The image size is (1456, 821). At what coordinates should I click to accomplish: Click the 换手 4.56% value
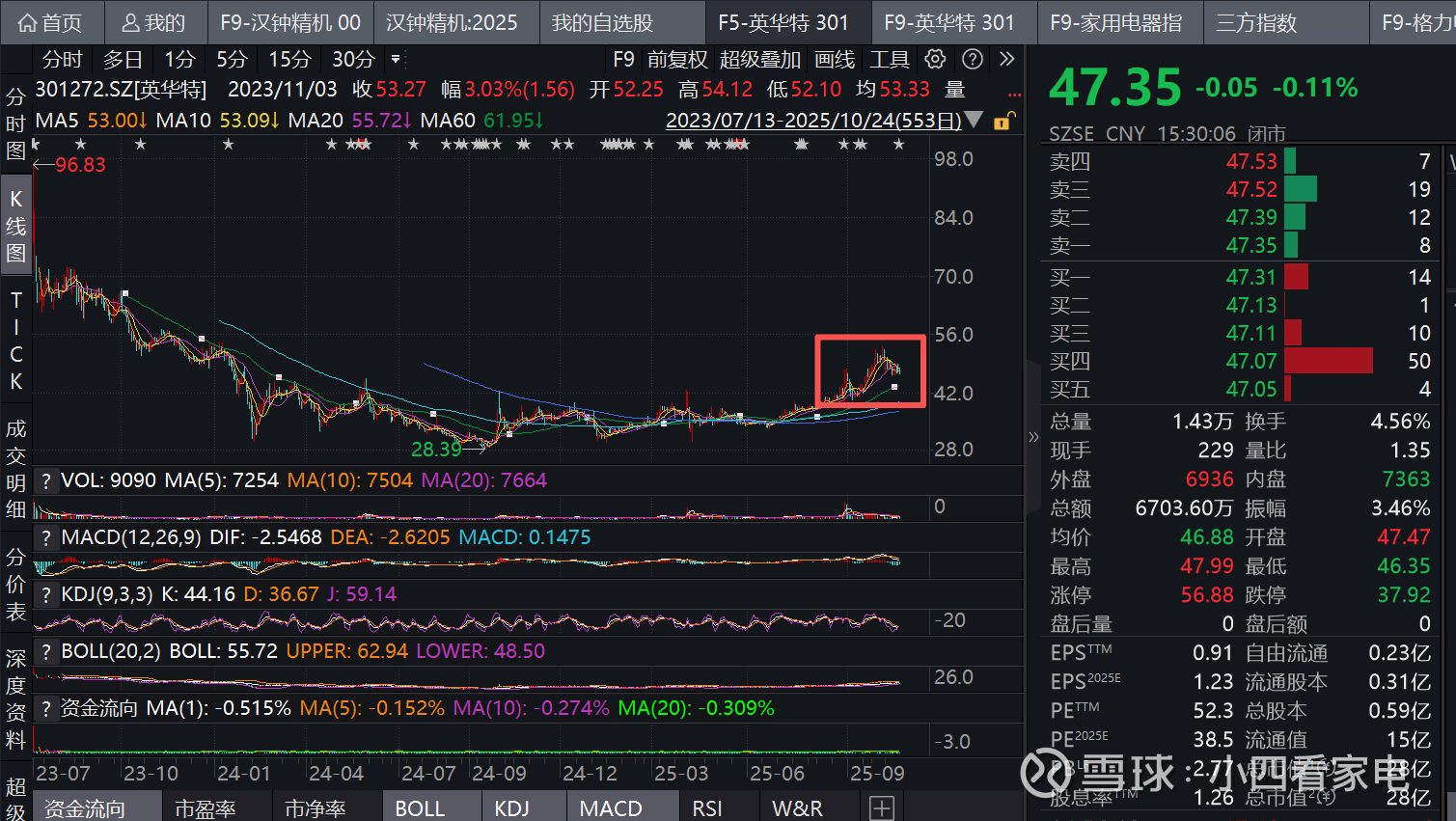pyautogui.click(x=1400, y=422)
